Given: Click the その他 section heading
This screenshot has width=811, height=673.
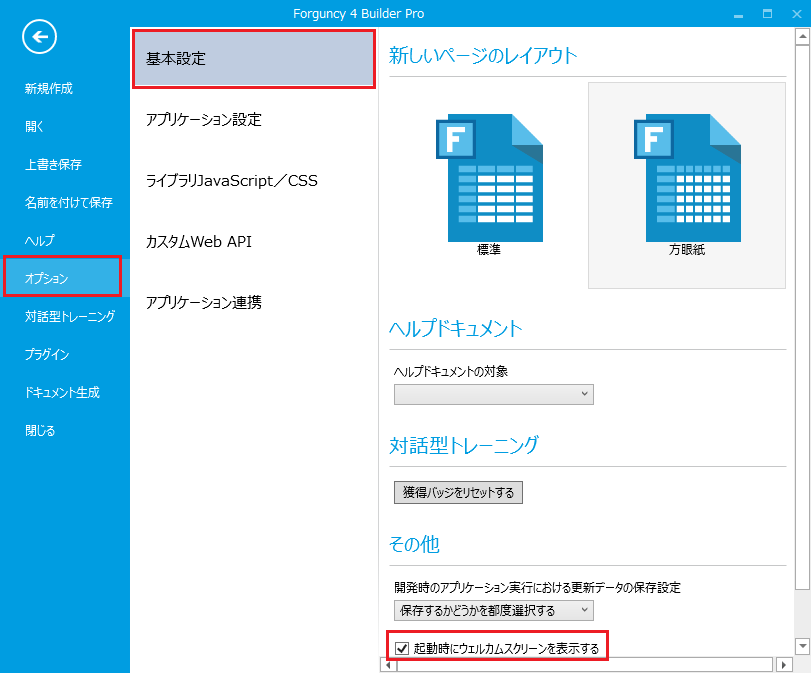Looking at the screenshot, I should pos(414,544).
